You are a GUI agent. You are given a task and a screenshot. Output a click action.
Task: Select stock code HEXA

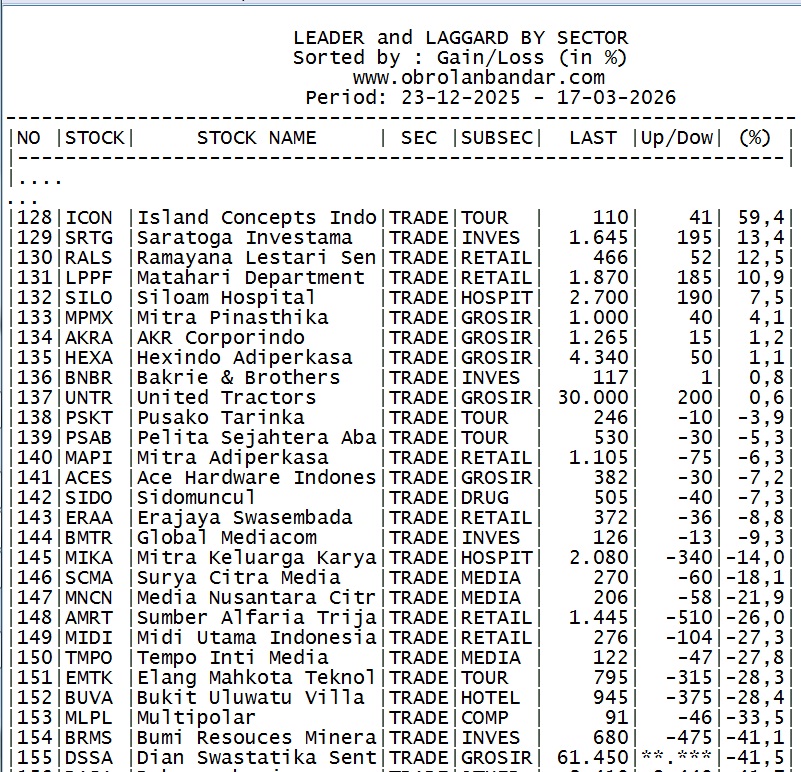click(88, 358)
